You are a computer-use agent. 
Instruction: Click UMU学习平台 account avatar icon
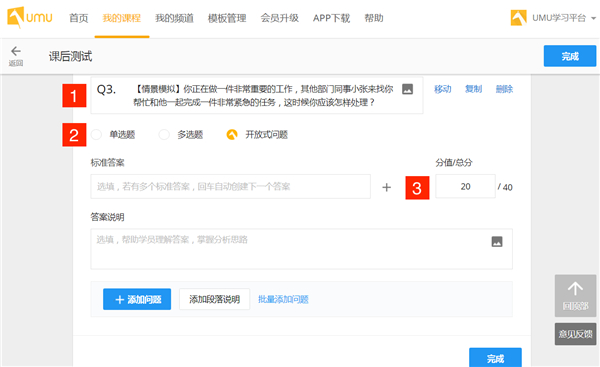518,18
